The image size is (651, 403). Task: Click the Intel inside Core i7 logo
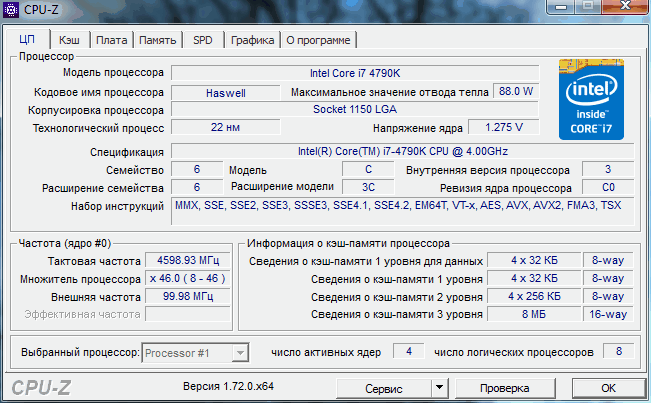591,99
